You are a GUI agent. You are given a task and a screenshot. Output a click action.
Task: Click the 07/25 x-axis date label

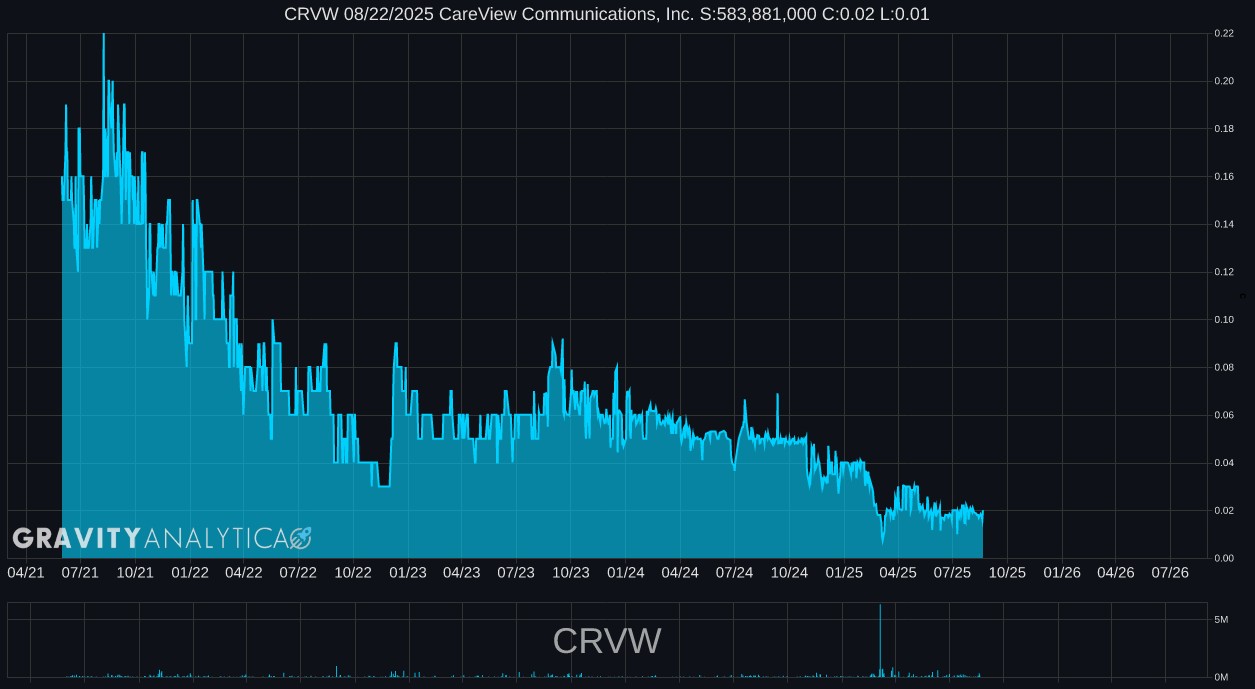pyautogui.click(x=952, y=573)
